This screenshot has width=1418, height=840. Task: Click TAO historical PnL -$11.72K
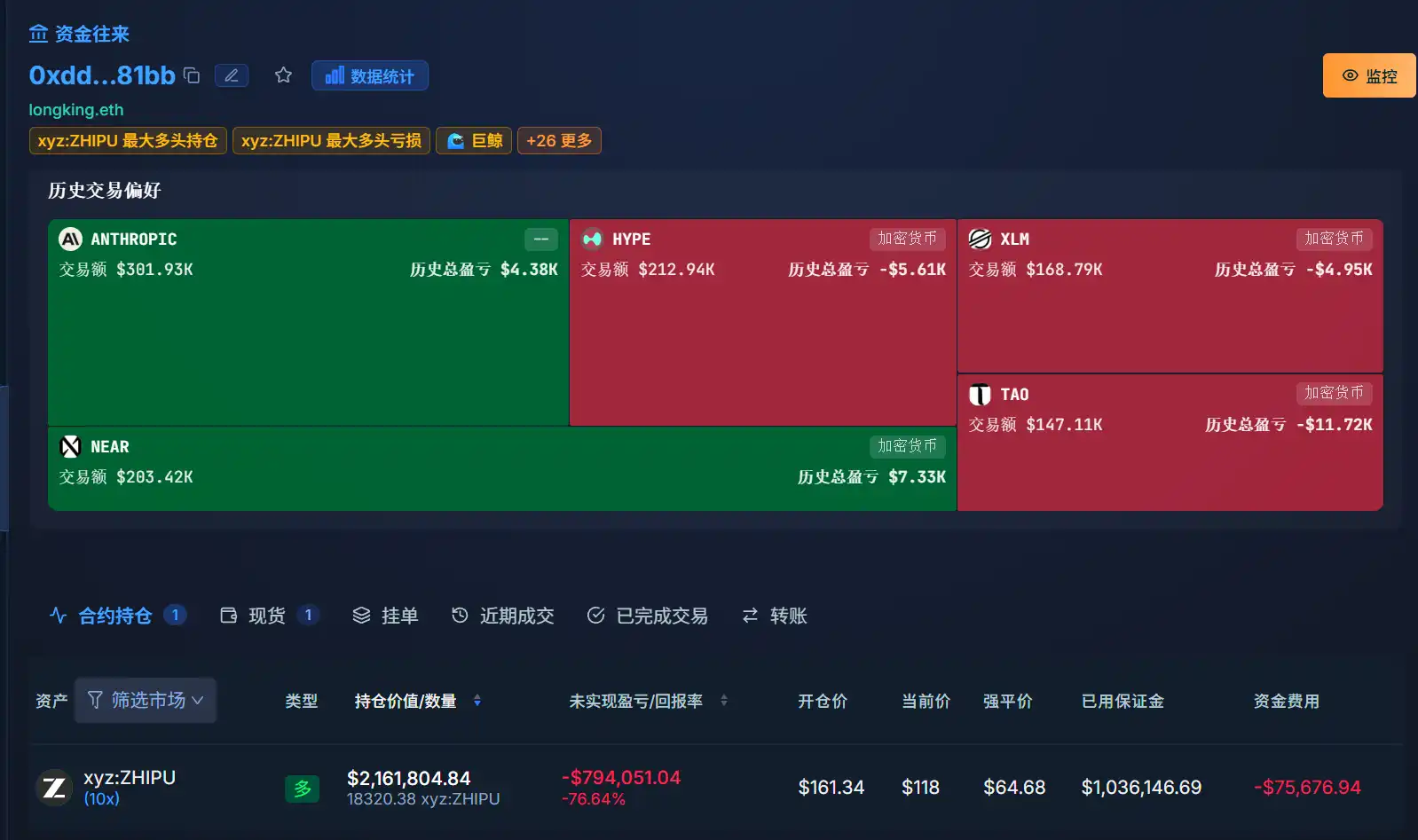1335,425
